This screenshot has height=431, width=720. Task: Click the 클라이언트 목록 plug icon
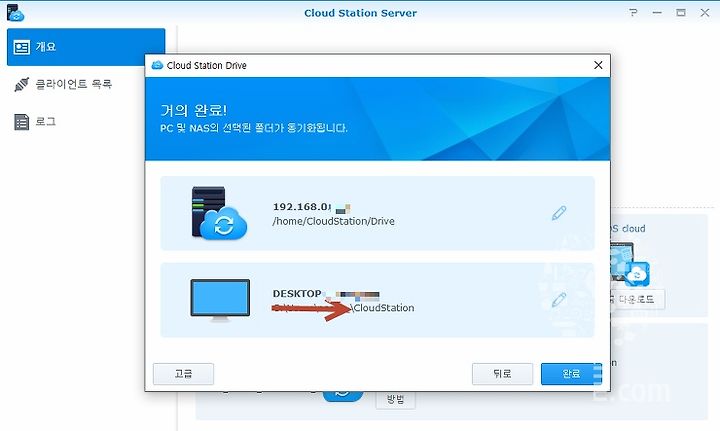22,84
